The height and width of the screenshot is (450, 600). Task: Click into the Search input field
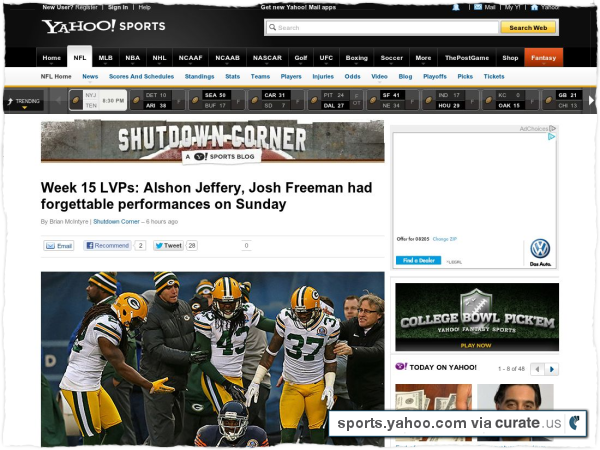tap(383, 28)
